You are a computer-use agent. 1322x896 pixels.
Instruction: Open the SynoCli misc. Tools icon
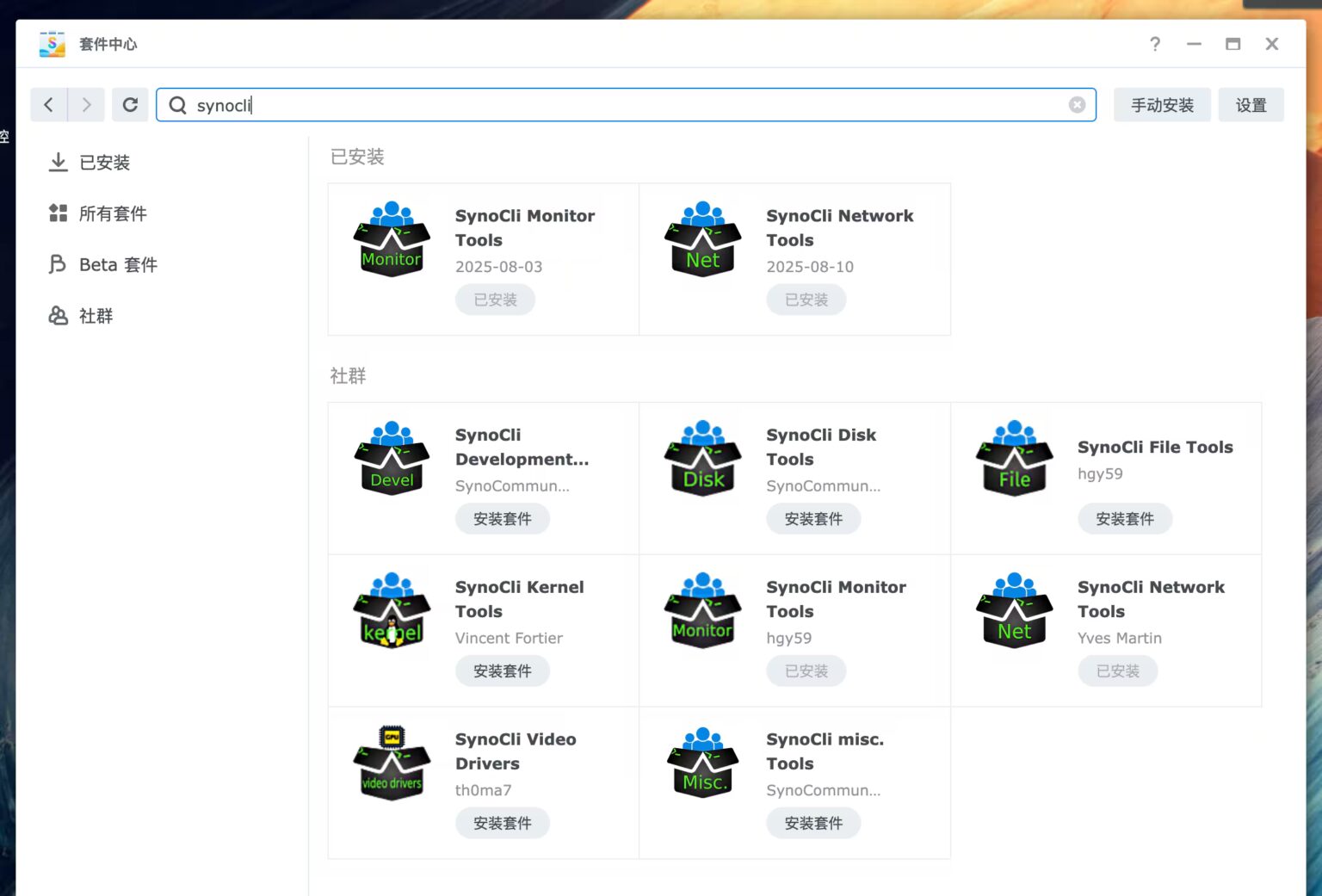click(703, 763)
